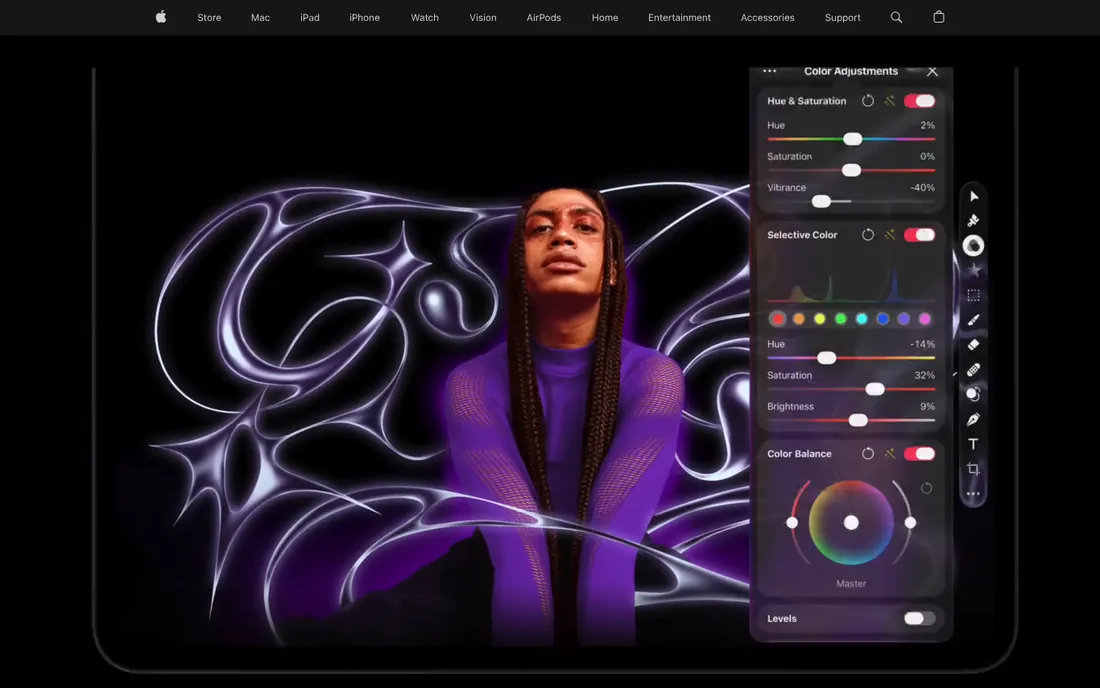This screenshot has width=1100, height=688.
Task: Open the Entertainment link
Action: point(679,18)
